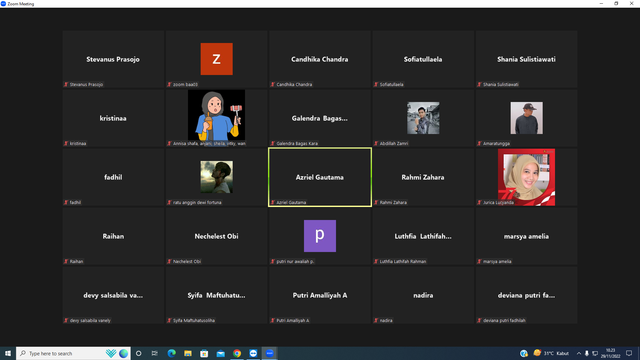Show hidden system tray icons

click(578, 353)
